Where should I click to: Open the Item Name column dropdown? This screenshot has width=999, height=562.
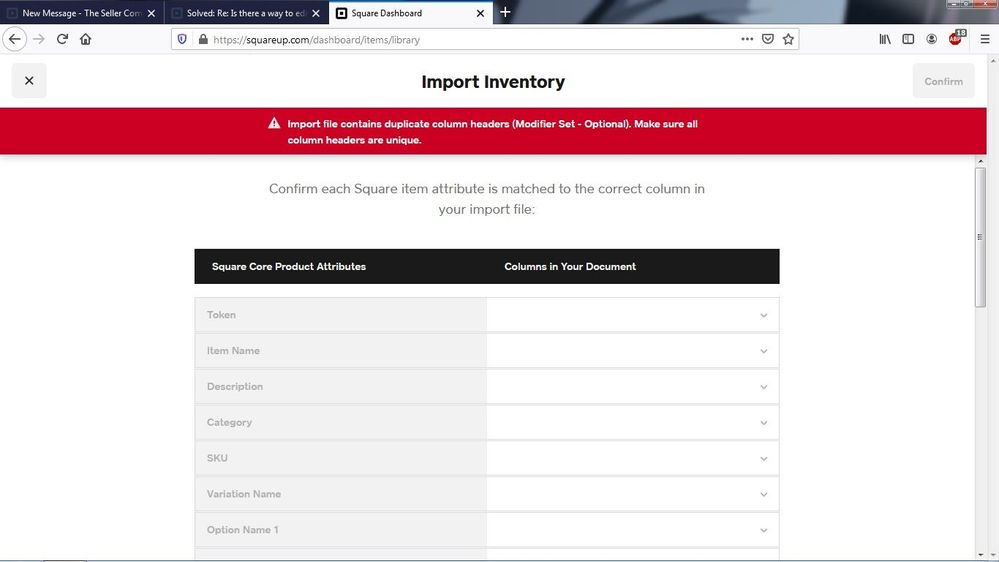click(x=632, y=351)
